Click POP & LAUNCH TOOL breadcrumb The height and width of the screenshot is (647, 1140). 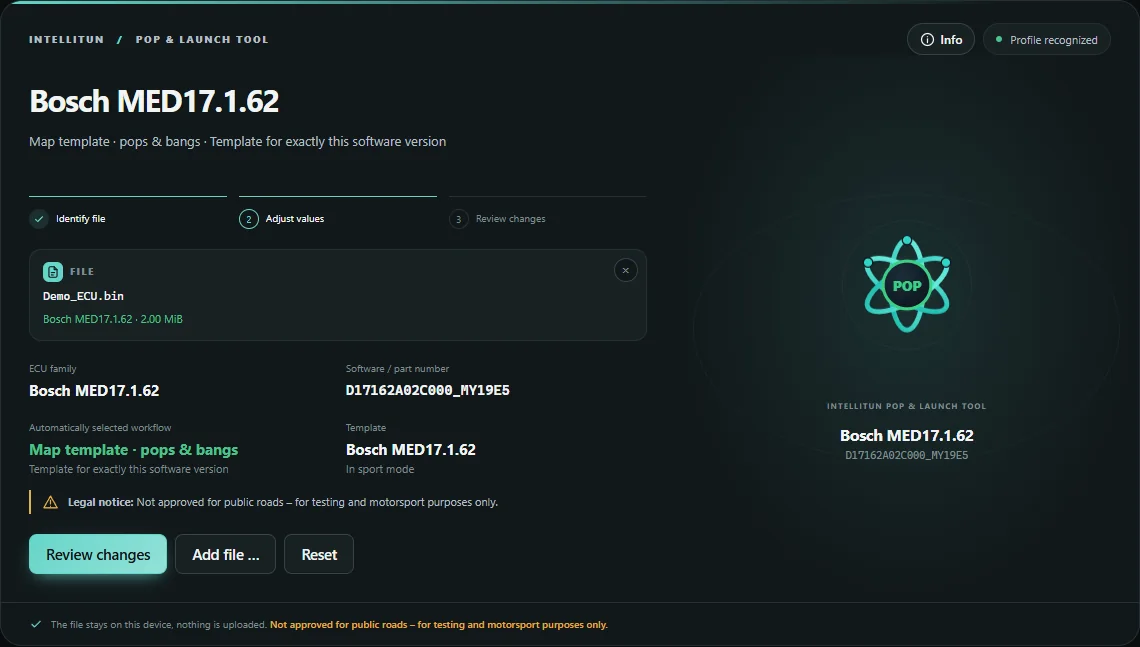pos(202,40)
